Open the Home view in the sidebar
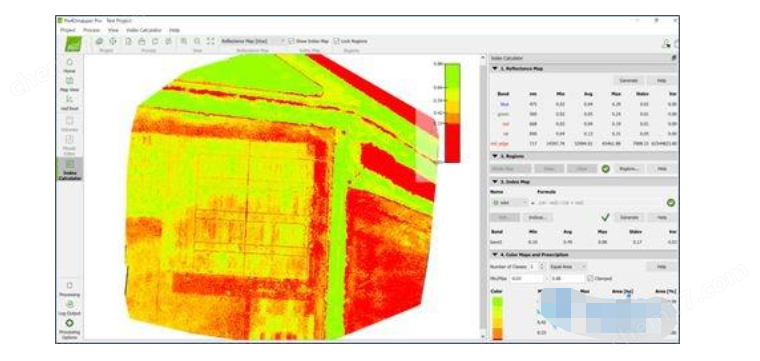 click(x=70, y=65)
